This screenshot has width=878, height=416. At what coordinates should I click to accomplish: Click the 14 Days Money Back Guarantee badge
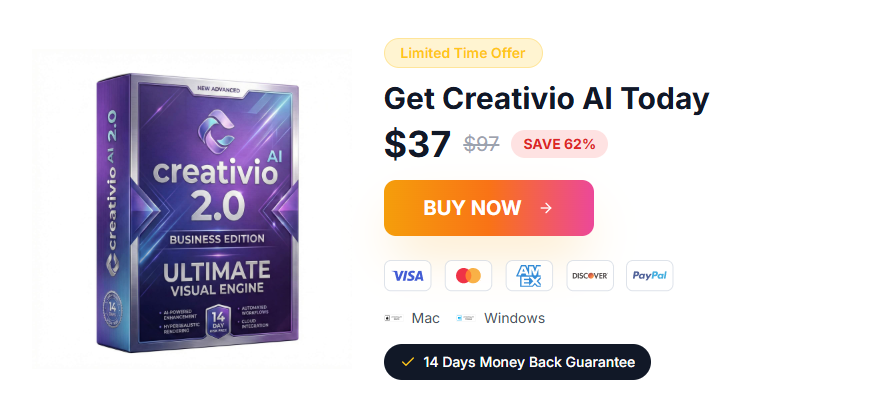[517, 362]
